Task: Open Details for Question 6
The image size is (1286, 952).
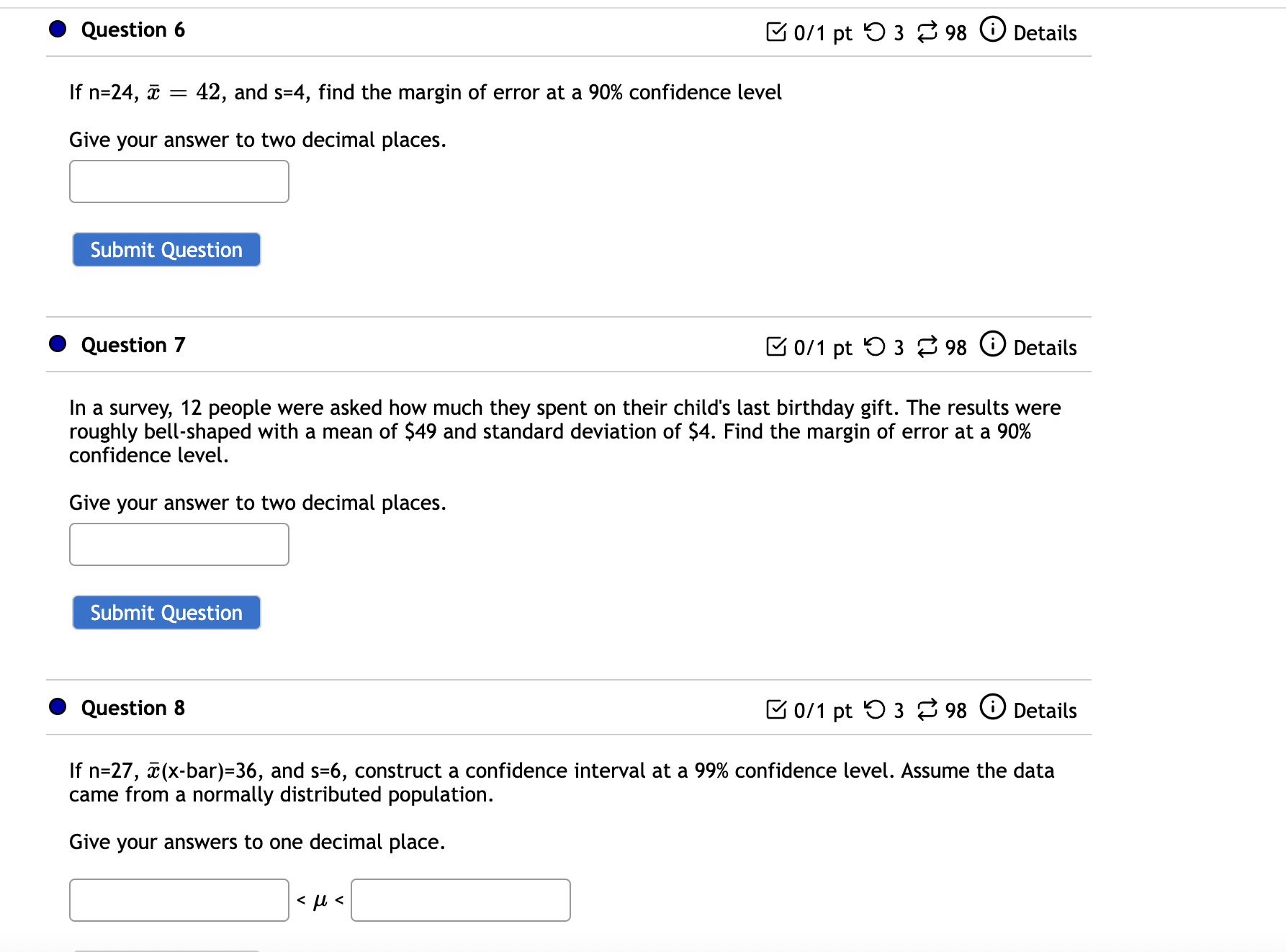Action: [x=1044, y=32]
